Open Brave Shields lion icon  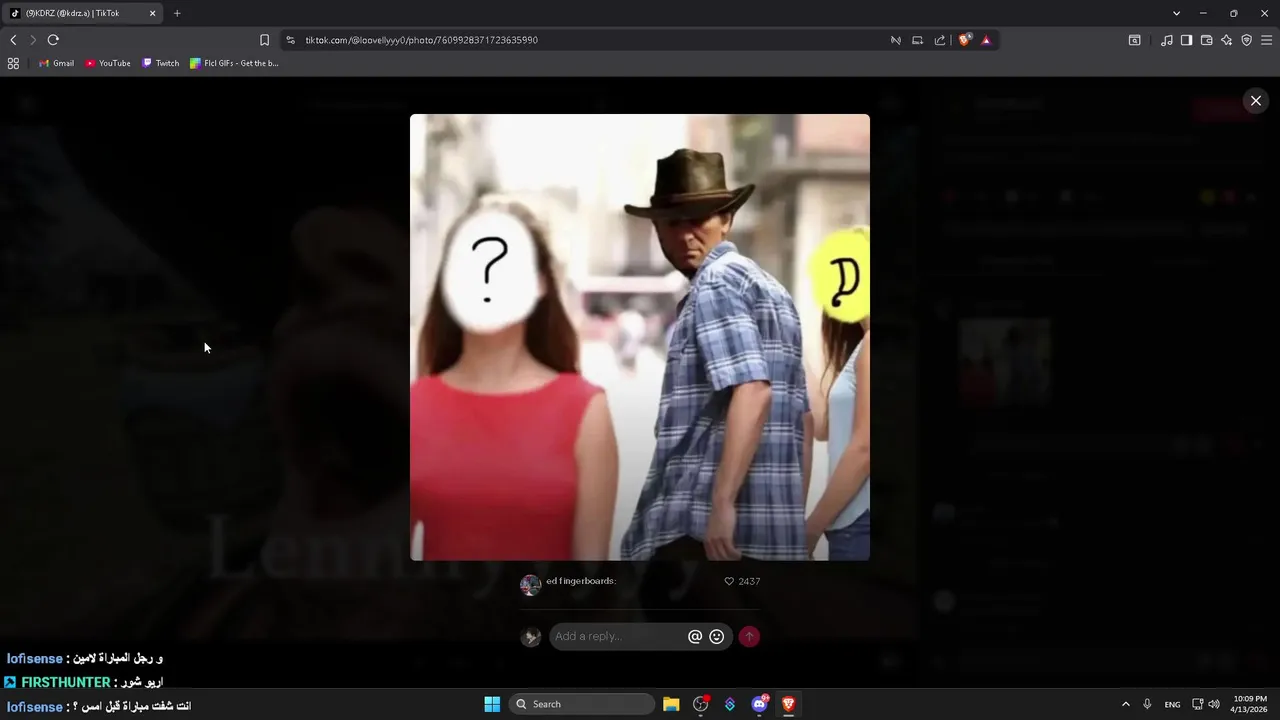(964, 40)
